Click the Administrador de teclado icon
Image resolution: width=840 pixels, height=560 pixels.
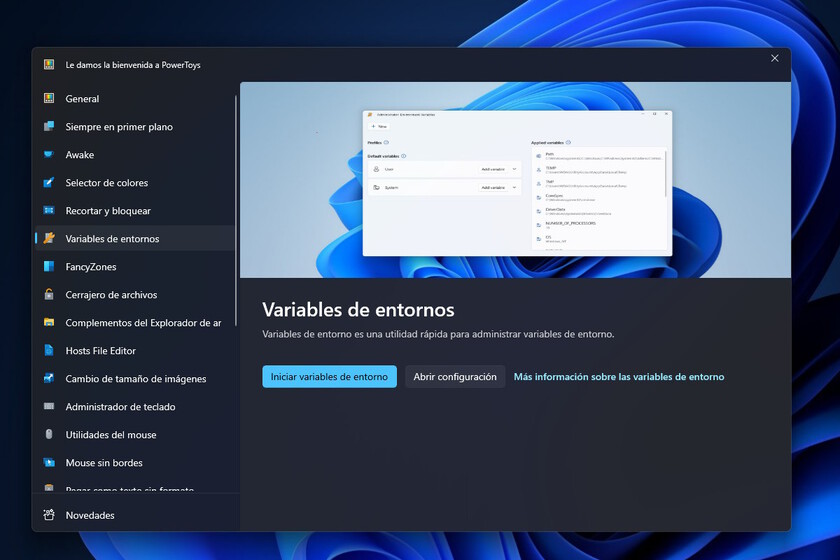pos(49,406)
